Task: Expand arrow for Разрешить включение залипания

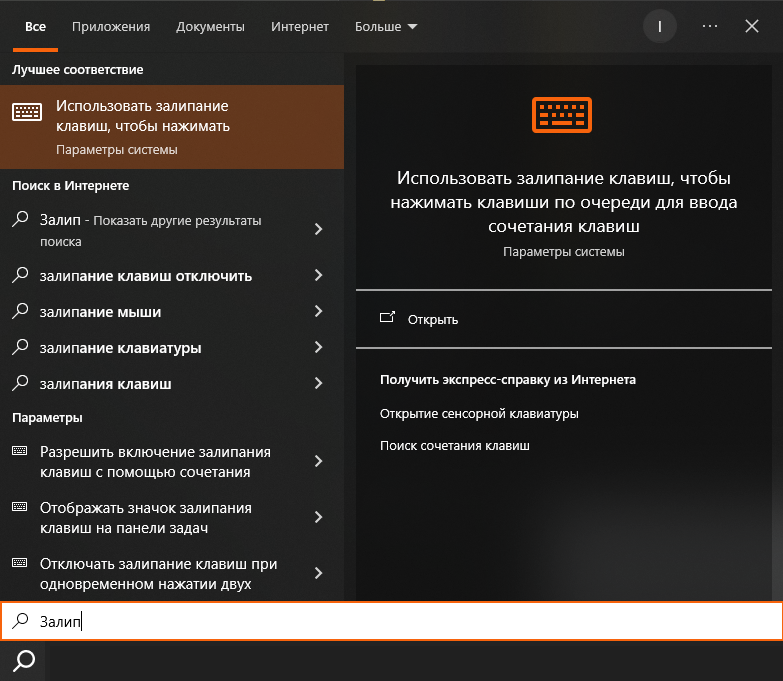Action: pos(319,461)
